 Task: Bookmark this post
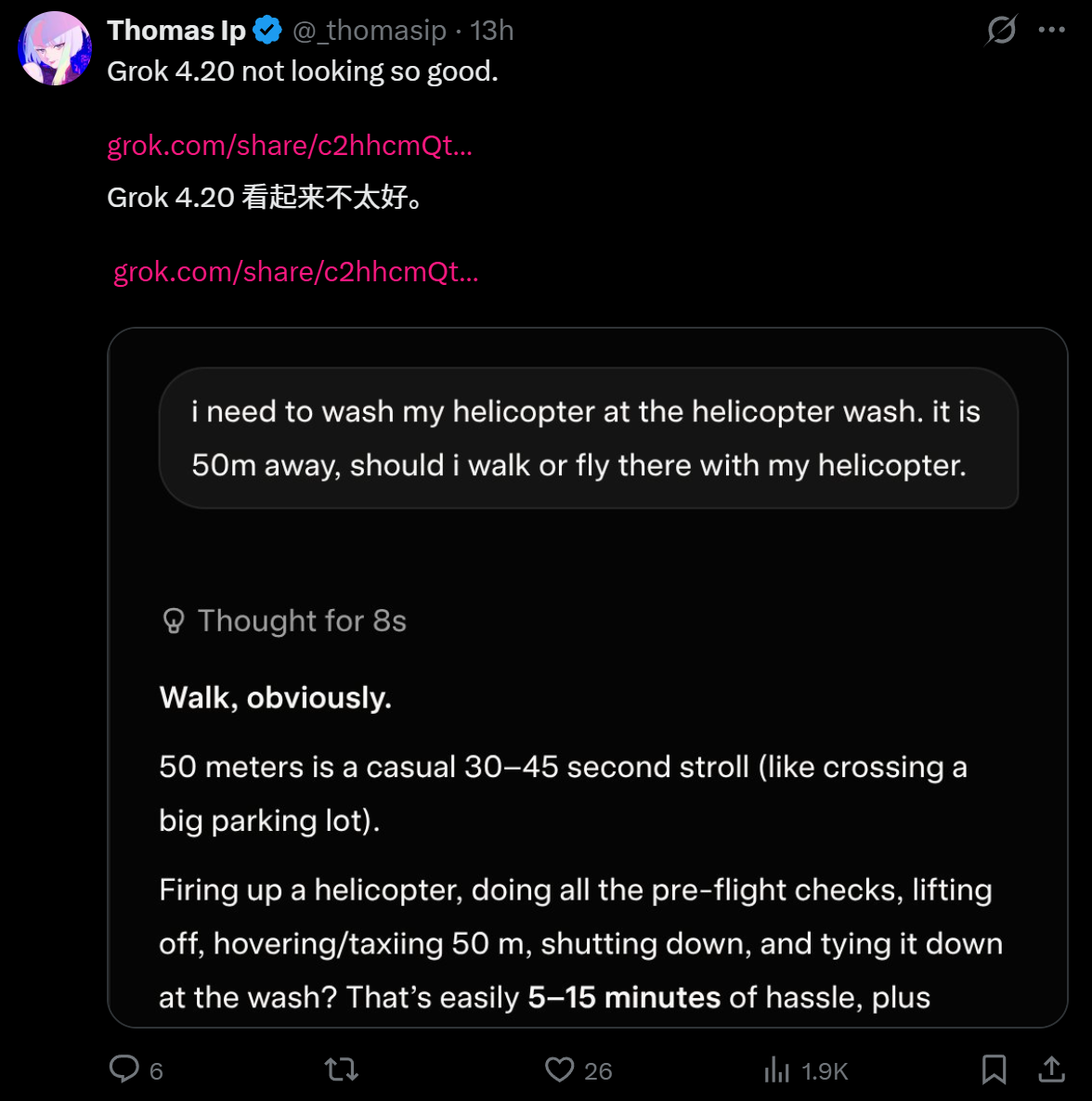(994, 1070)
